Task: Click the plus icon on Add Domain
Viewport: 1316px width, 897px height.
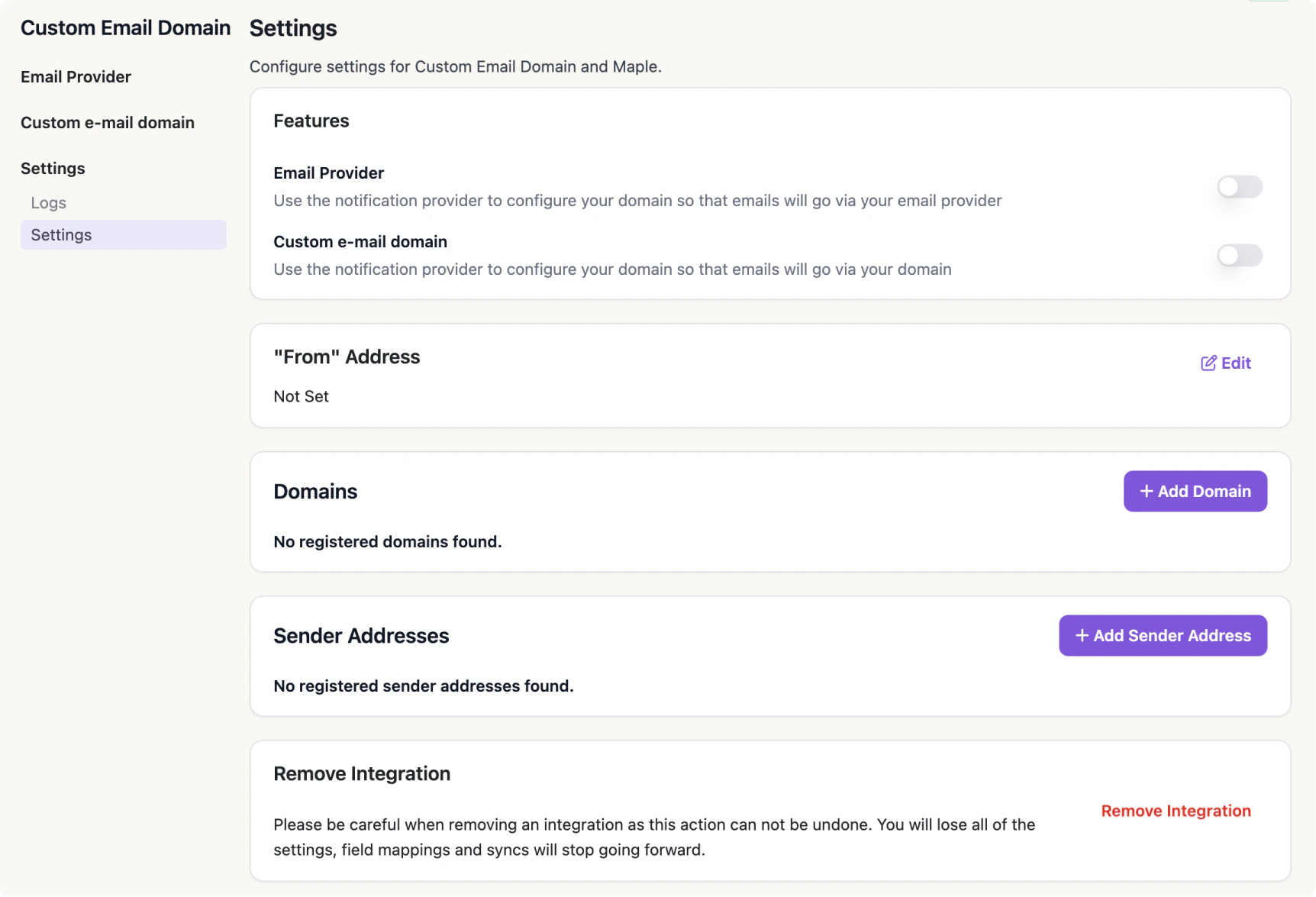Action: coord(1146,492)
